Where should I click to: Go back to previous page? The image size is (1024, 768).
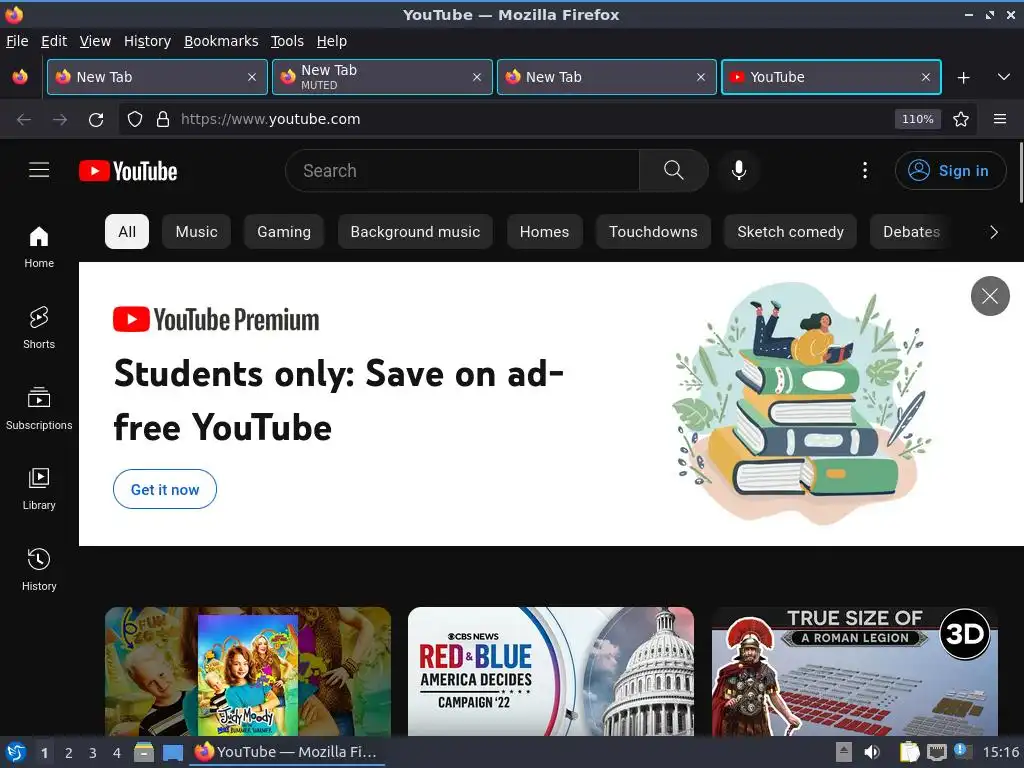pos(24,120)
